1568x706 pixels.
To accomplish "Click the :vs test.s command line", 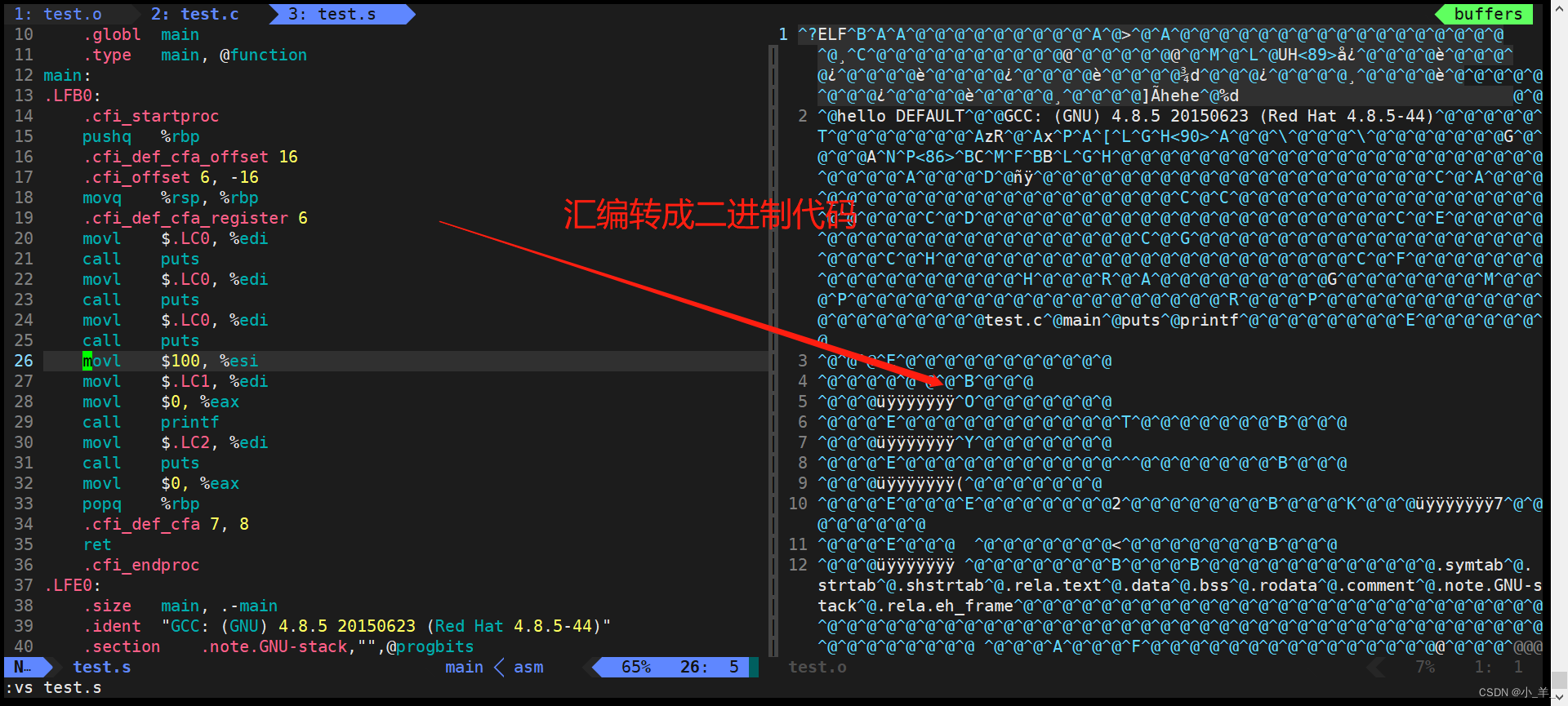I will [x=53, y=687].
